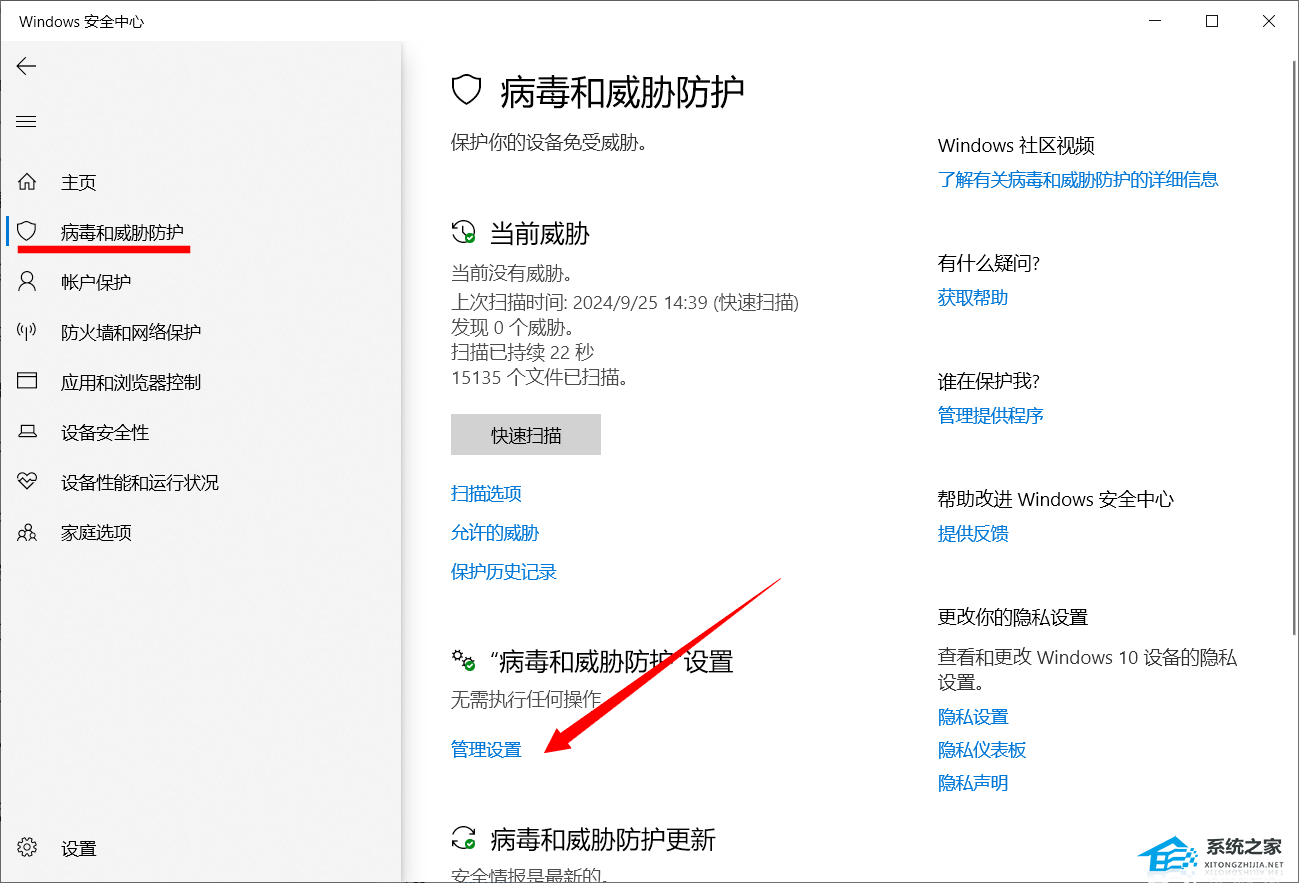The height and width of the screenshot is (883, 1299).
Task: Click the 上次扫描时间: 2024/9/25 14:39 line
Action: 625,302
